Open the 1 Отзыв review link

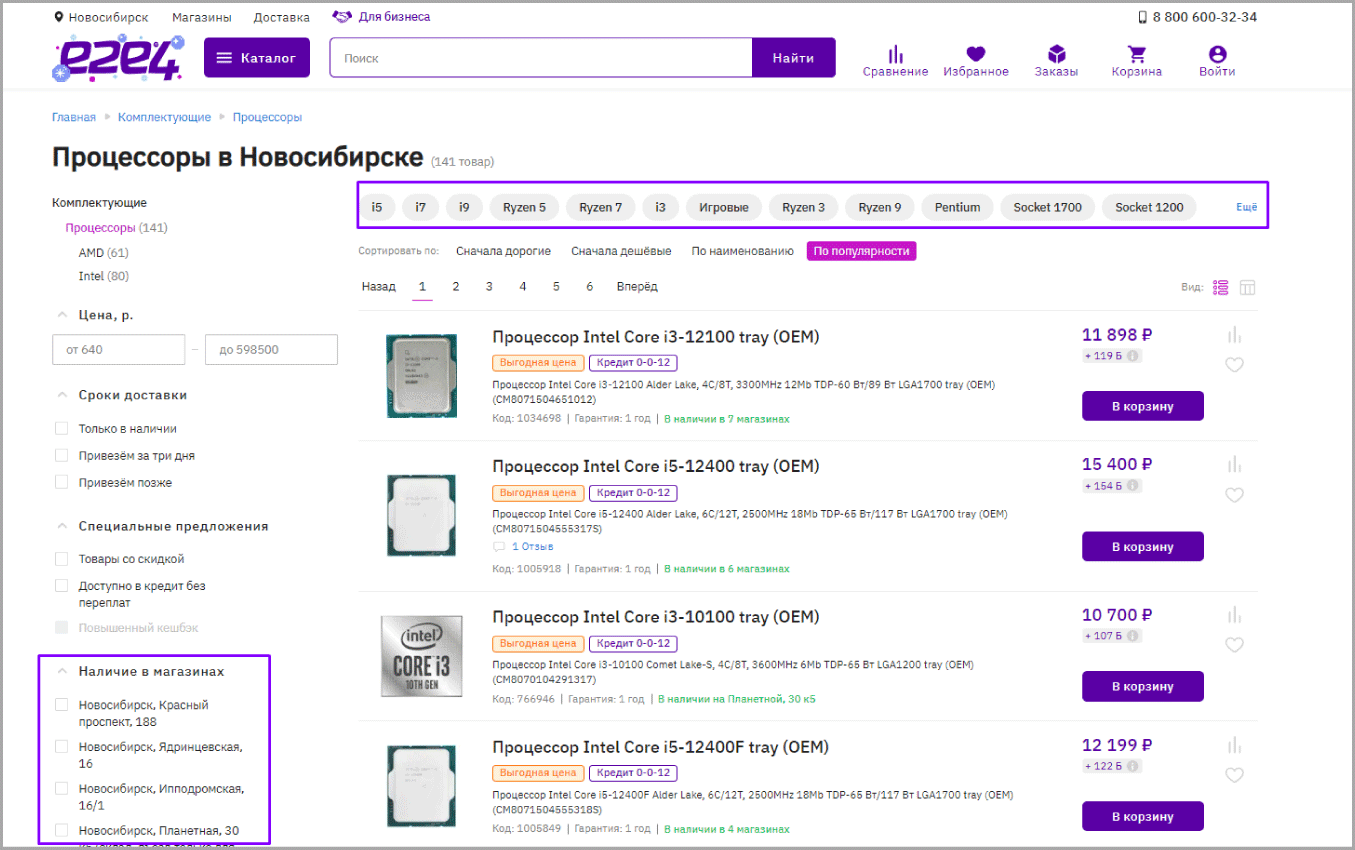click(x=532, y=547)
